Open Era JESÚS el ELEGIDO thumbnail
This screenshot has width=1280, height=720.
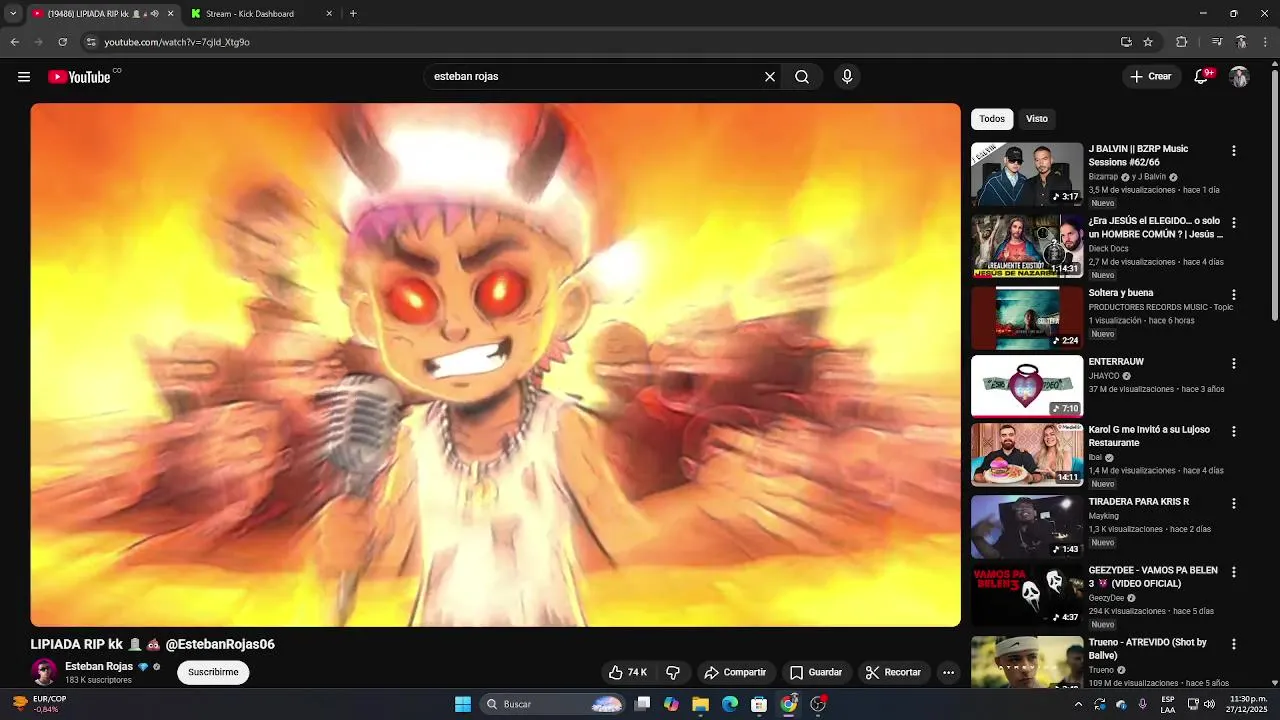(x=1027, y=246)
